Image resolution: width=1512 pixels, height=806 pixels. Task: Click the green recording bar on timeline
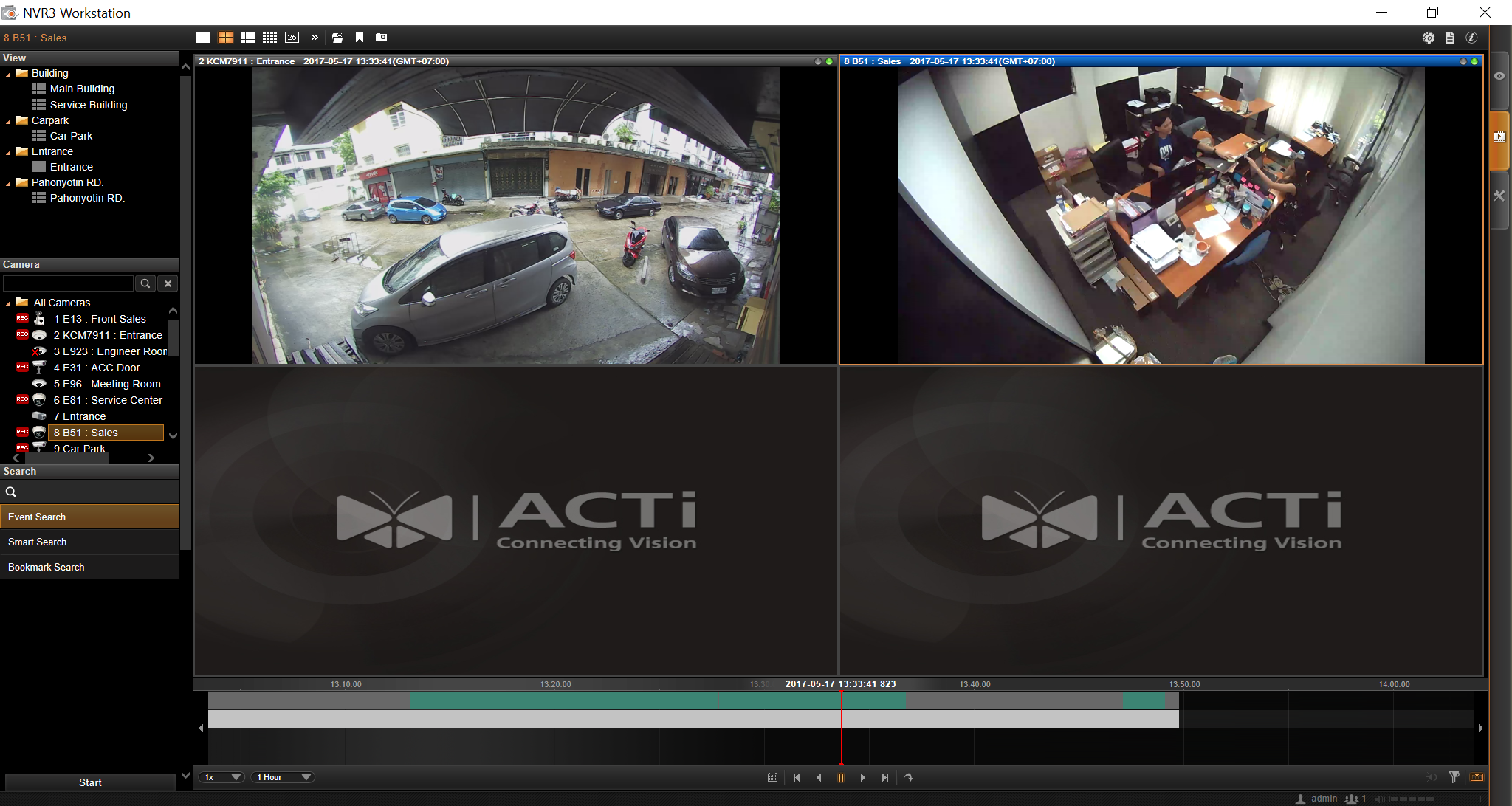click(x=657, y=700)
